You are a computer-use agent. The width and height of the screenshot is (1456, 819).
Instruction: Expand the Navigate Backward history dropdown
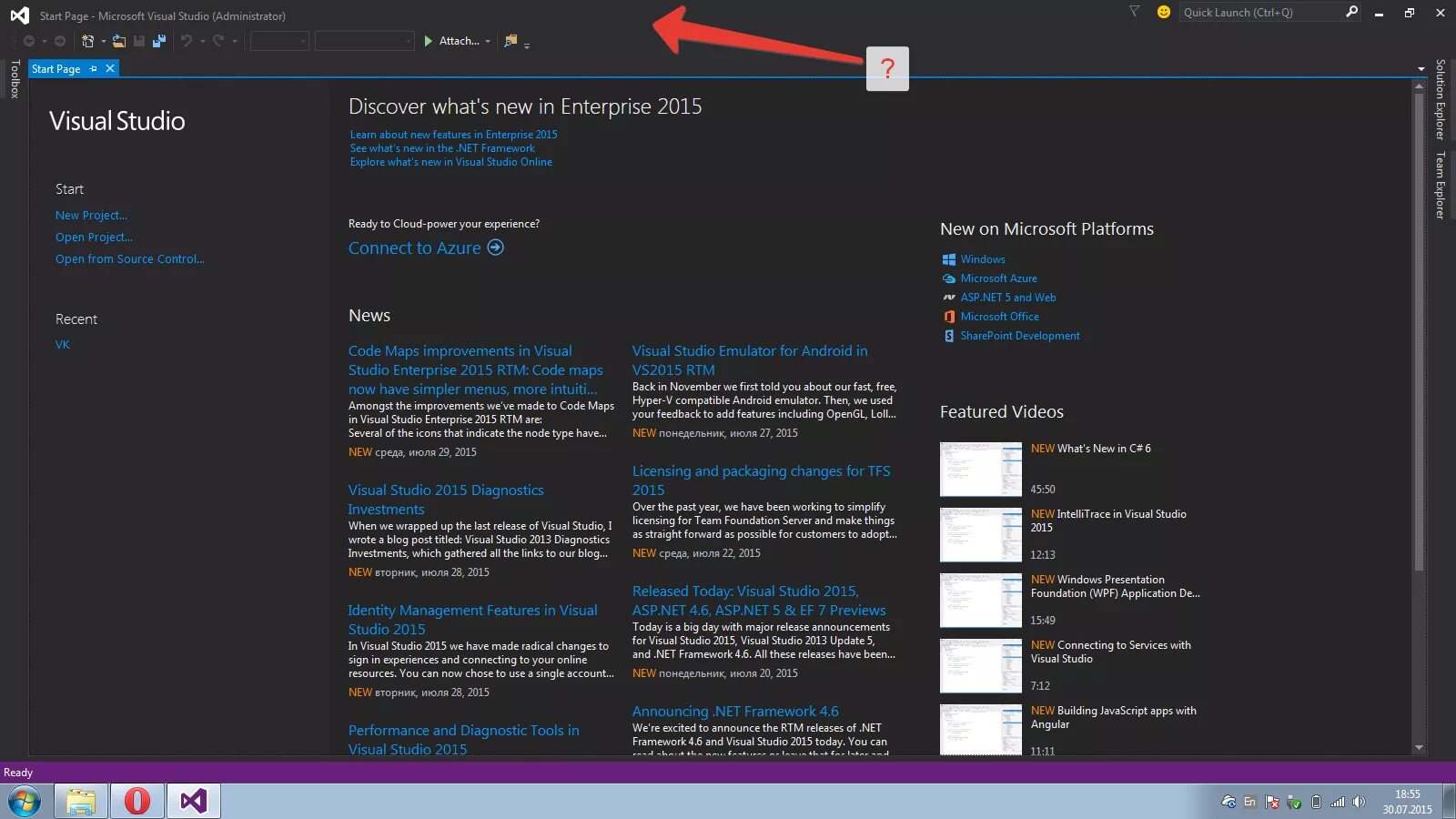[44, 41]
